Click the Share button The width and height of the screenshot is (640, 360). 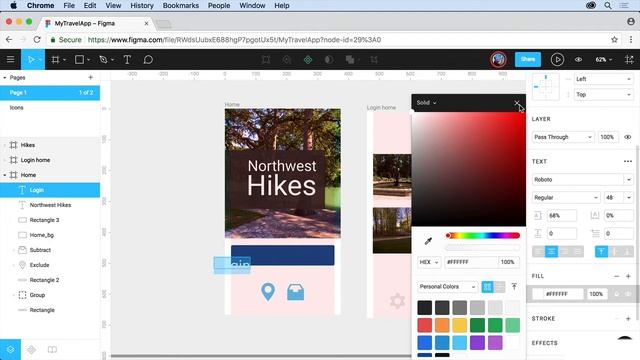tap(528, 60)
